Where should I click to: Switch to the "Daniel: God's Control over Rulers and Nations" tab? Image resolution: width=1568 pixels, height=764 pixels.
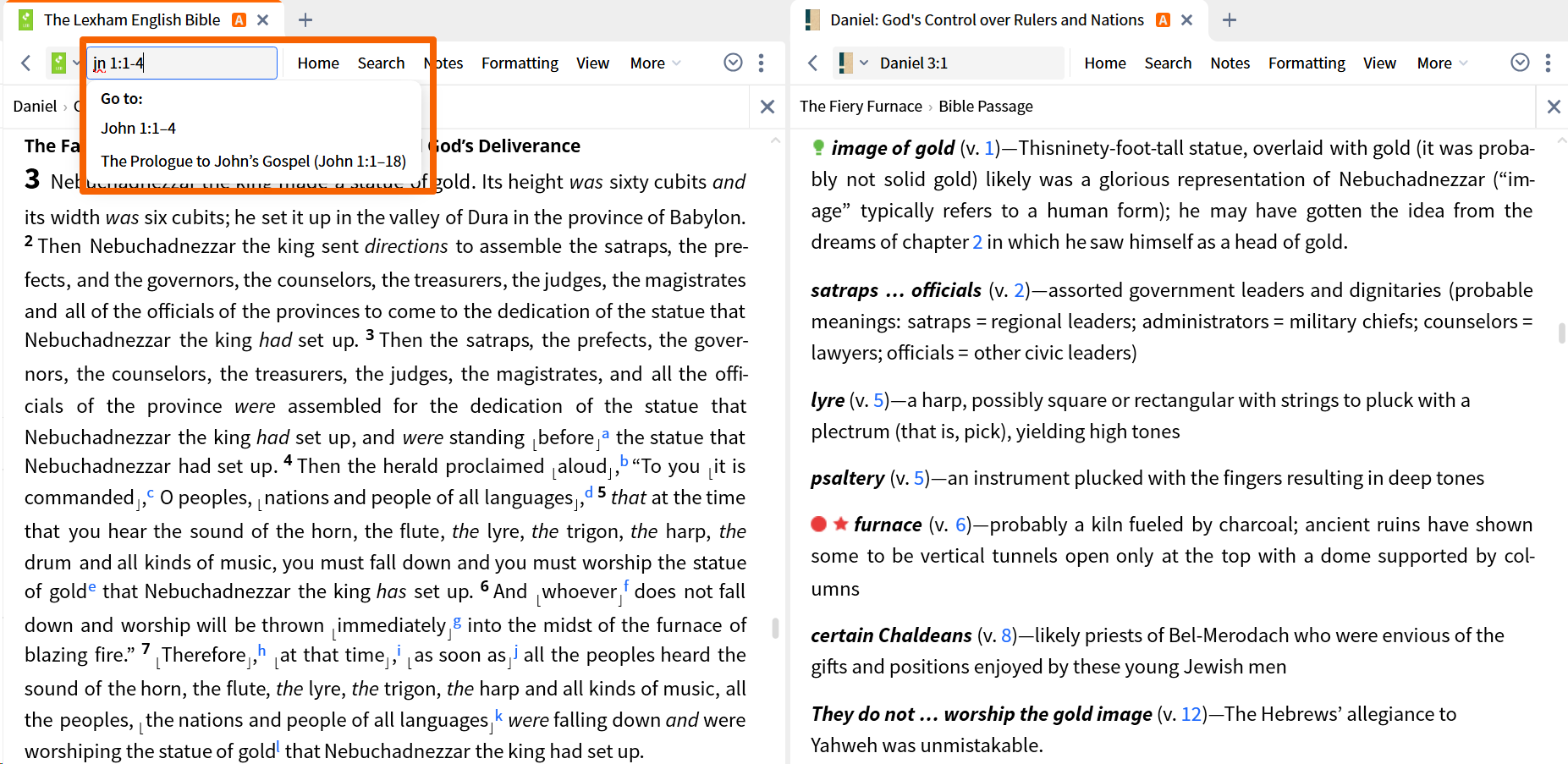pos(987,19)
